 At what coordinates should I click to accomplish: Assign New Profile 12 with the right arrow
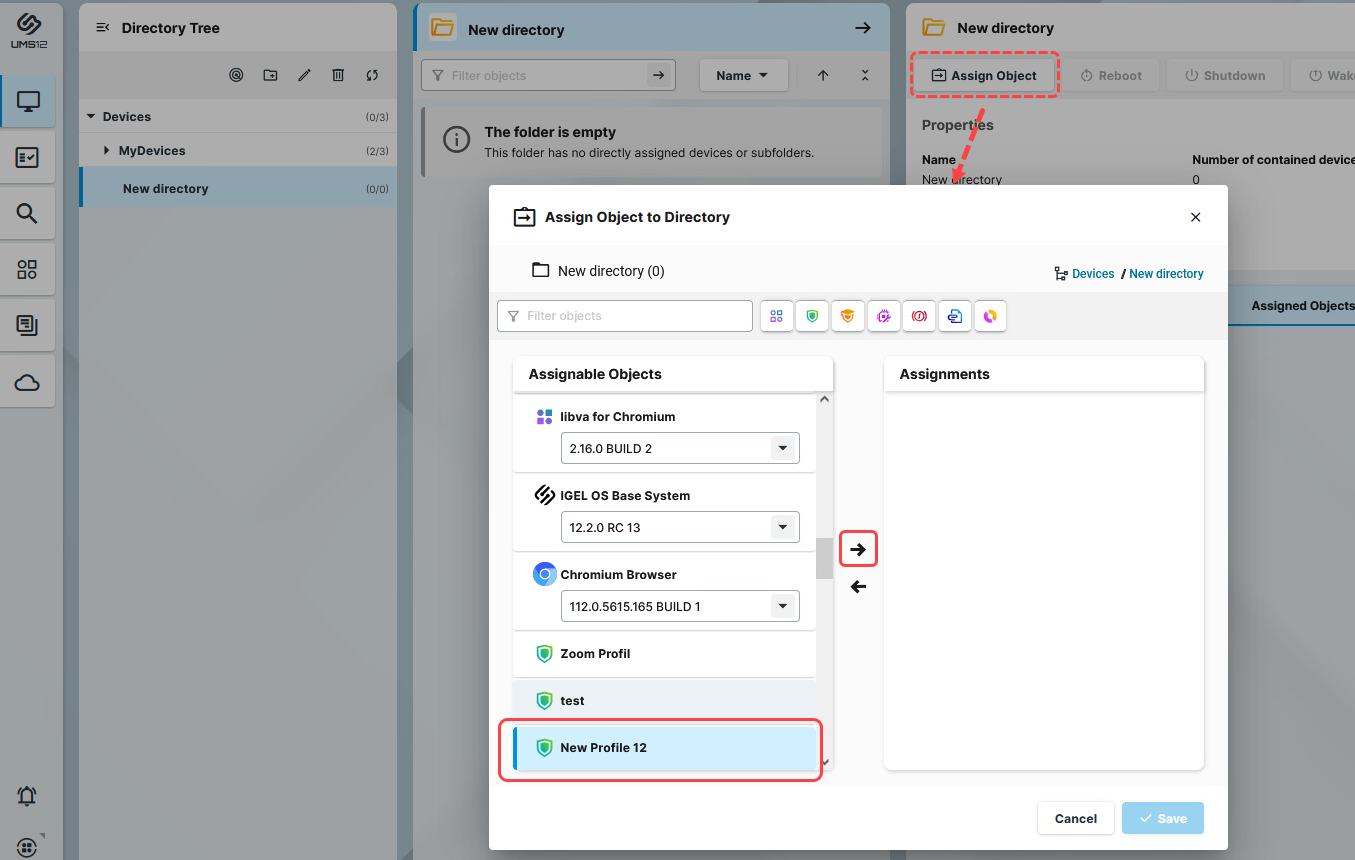point(858,548)
